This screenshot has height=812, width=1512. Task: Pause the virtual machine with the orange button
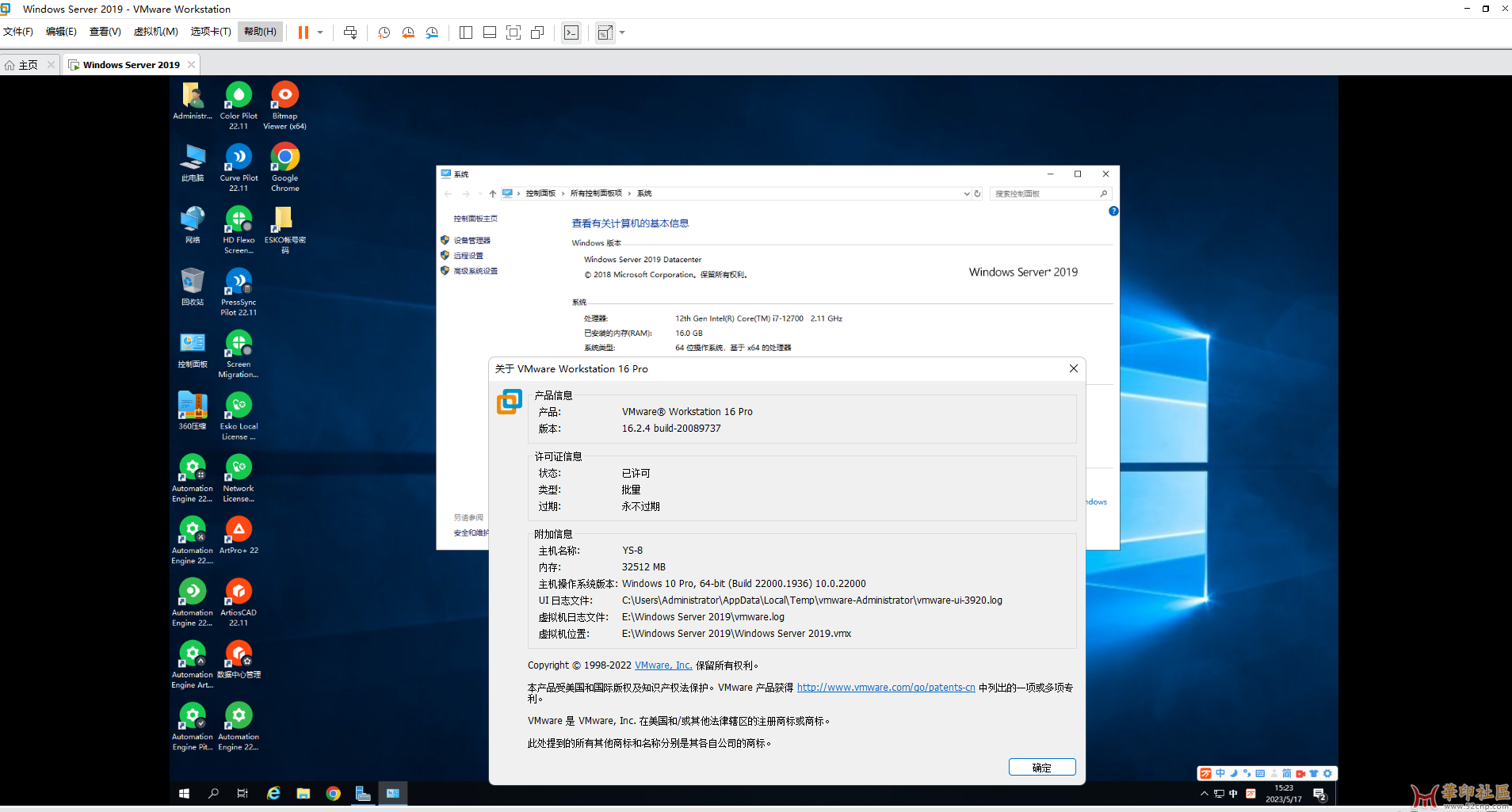click(x=304, y=32)
